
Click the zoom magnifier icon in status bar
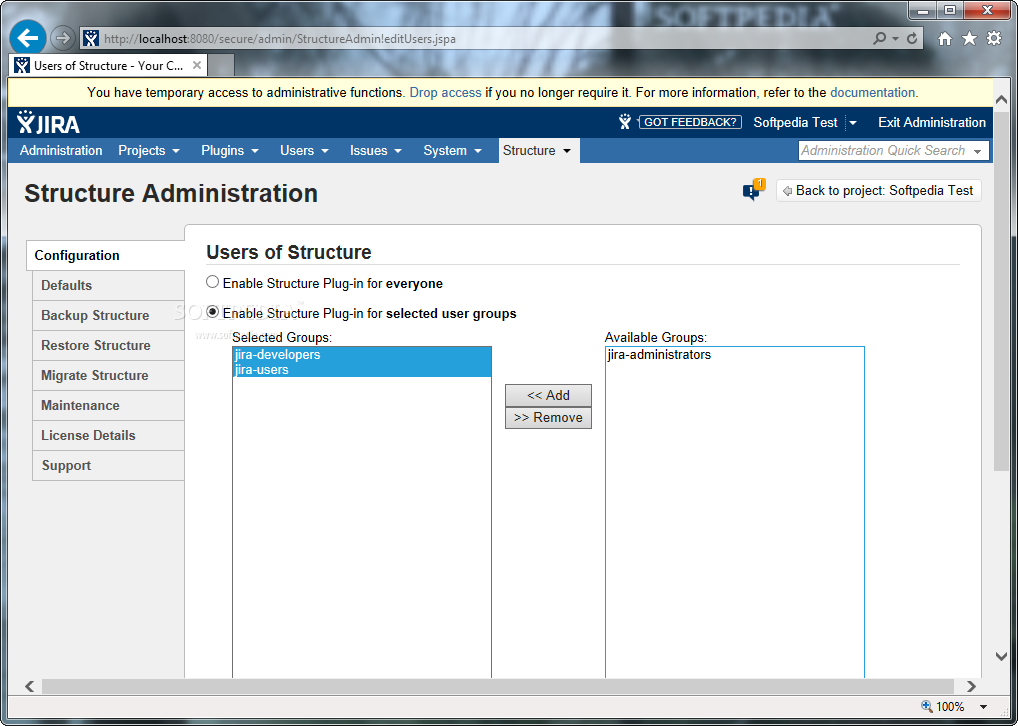pos(926,707)
